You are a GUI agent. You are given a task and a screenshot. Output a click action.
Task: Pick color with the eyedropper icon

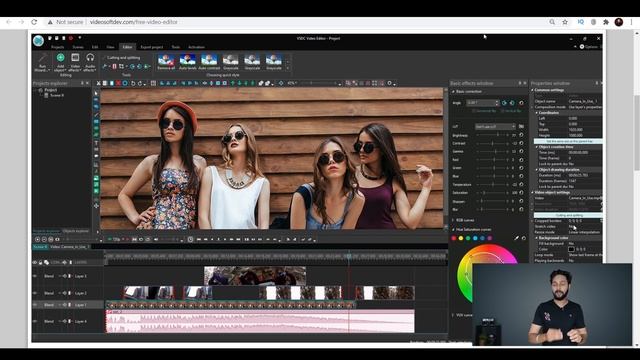point(516,238)
